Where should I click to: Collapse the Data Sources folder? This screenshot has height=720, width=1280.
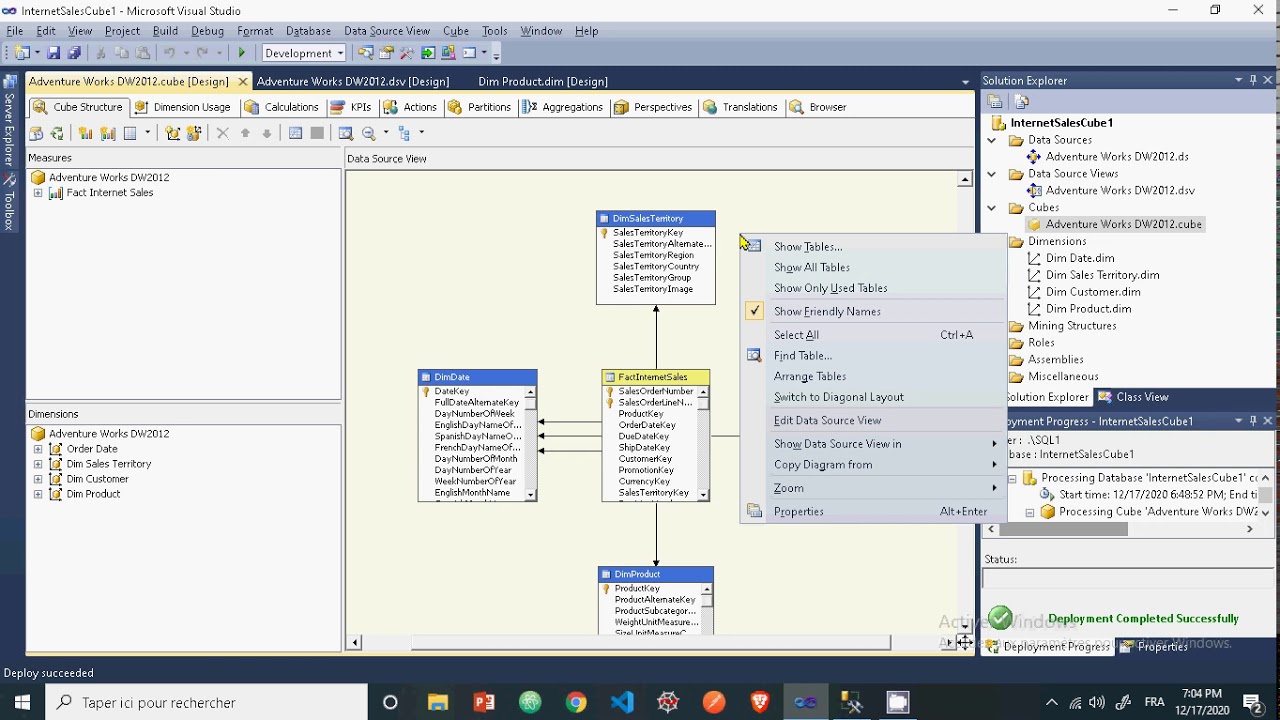(992, 140)
